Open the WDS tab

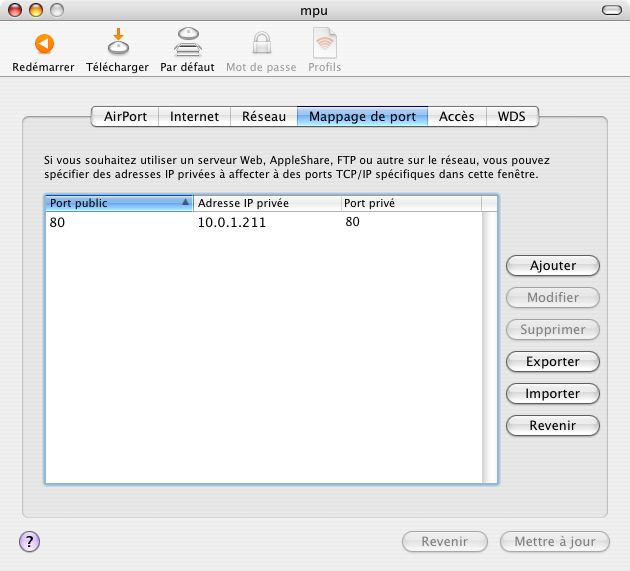[512, 116]
